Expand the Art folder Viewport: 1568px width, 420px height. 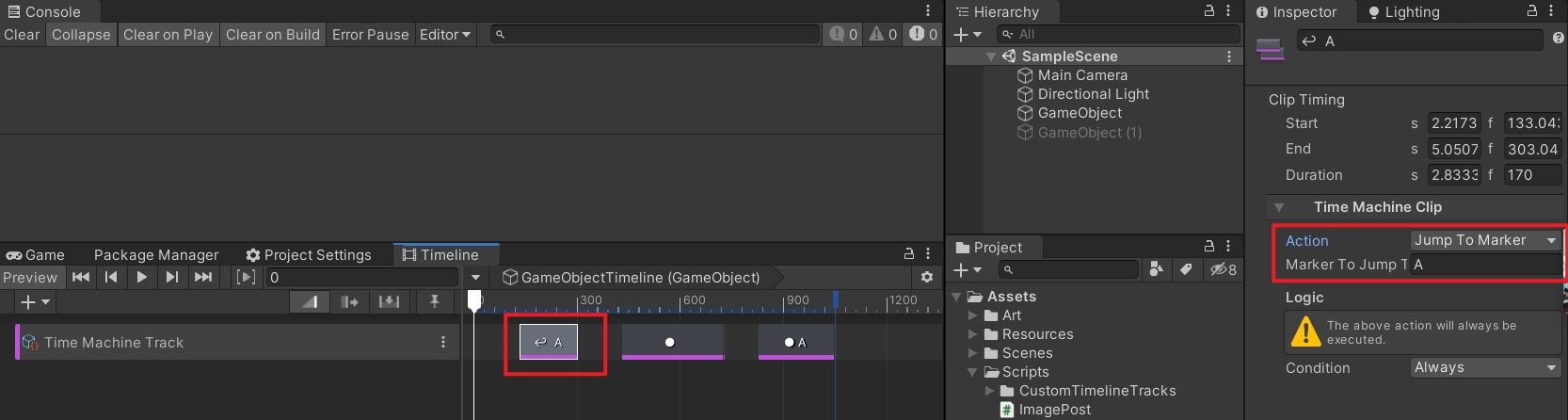pyautogui.click(x=973, y=315)
